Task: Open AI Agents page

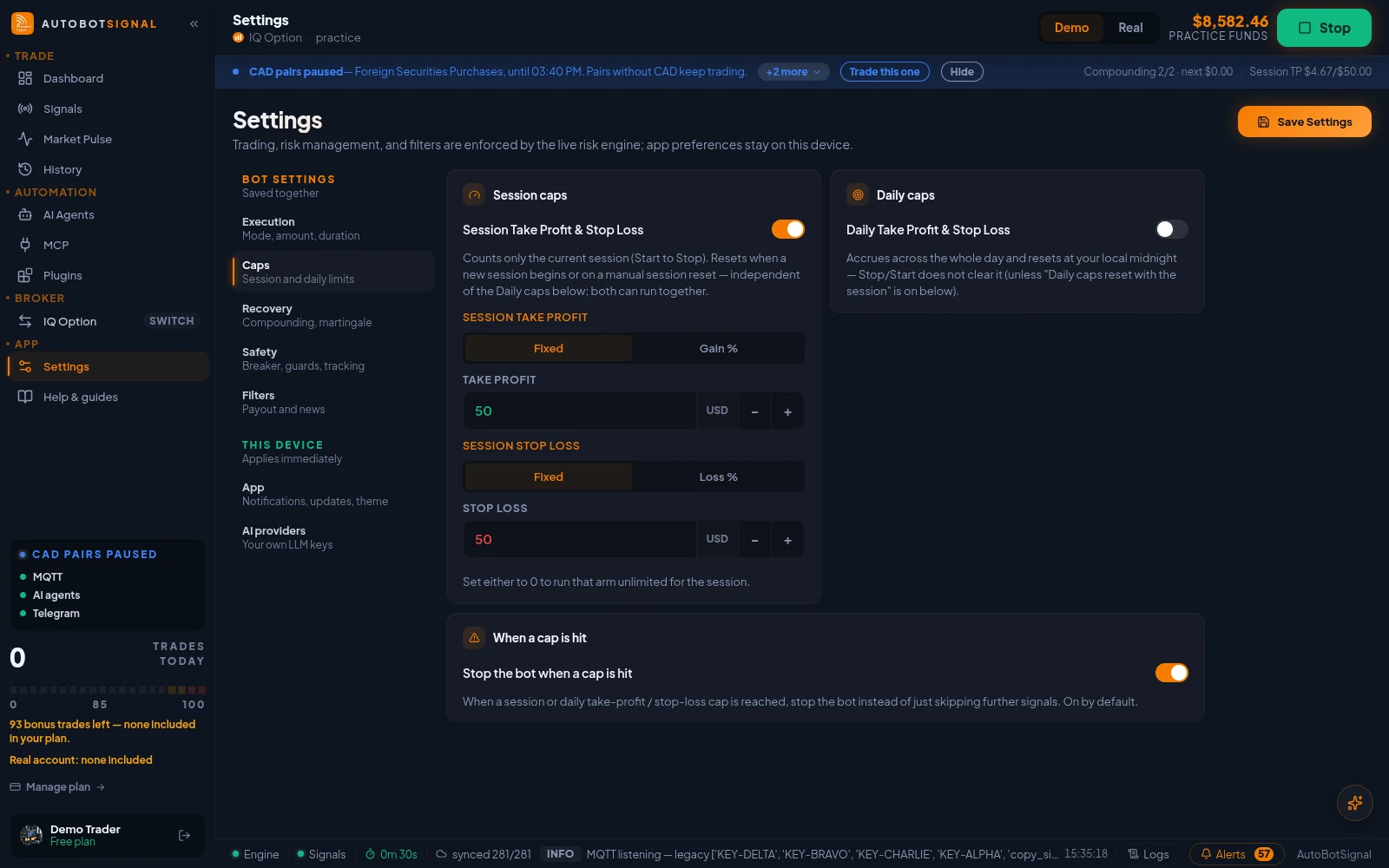Action: 108,214
